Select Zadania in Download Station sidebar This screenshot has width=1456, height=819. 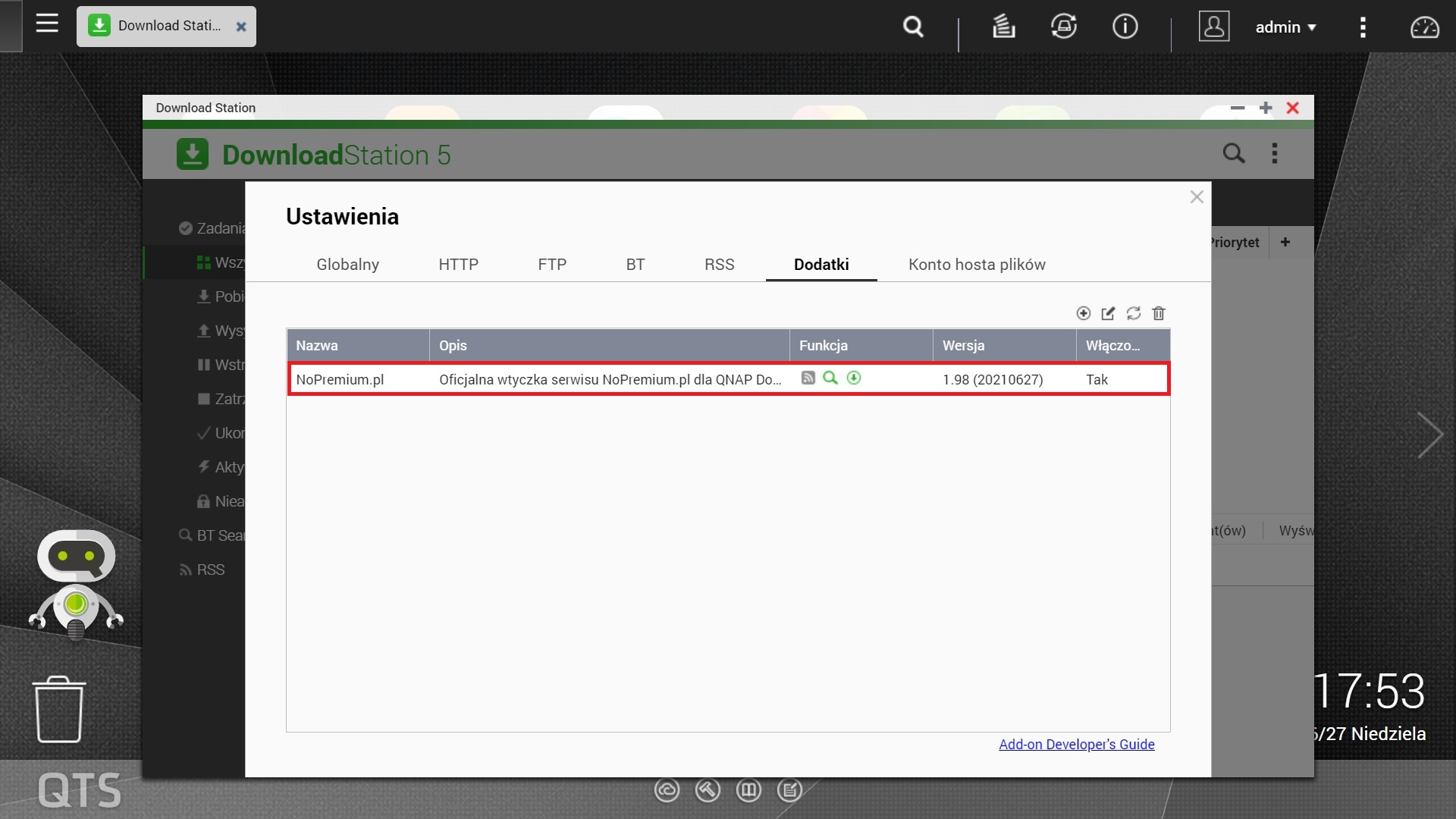pos(212,228)
